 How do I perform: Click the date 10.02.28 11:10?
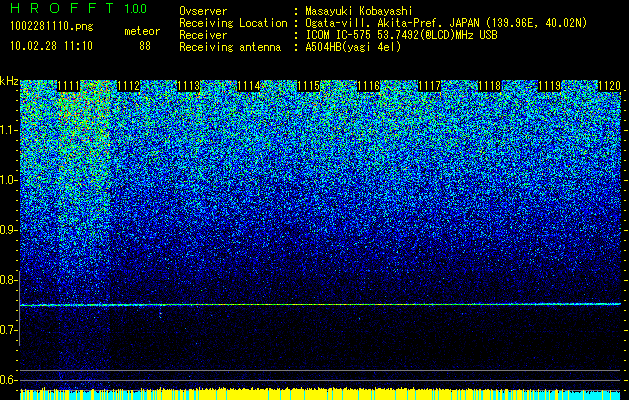coord(51,46)
